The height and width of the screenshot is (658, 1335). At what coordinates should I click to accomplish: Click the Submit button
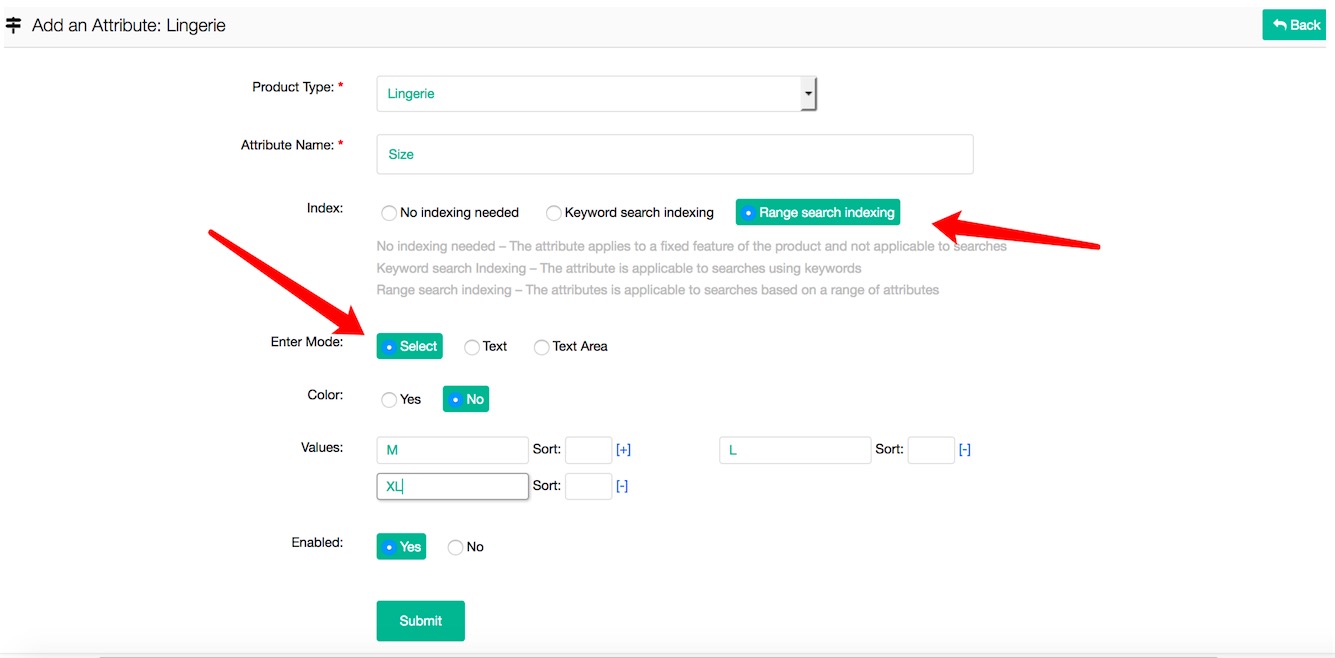tap(420, 621)
